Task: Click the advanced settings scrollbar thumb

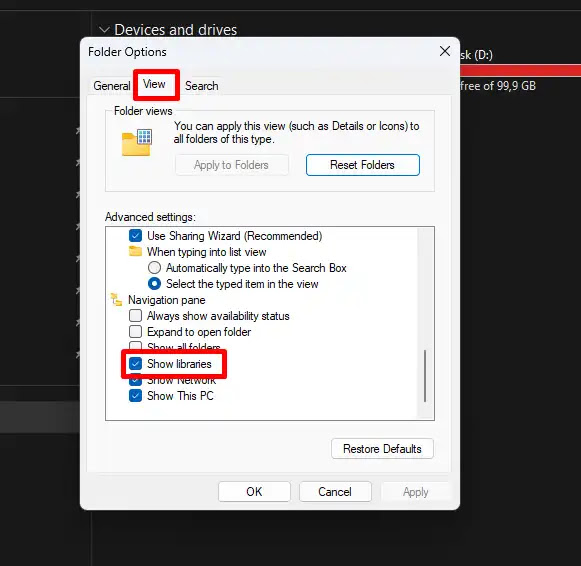Action: [x=425, y=376]
